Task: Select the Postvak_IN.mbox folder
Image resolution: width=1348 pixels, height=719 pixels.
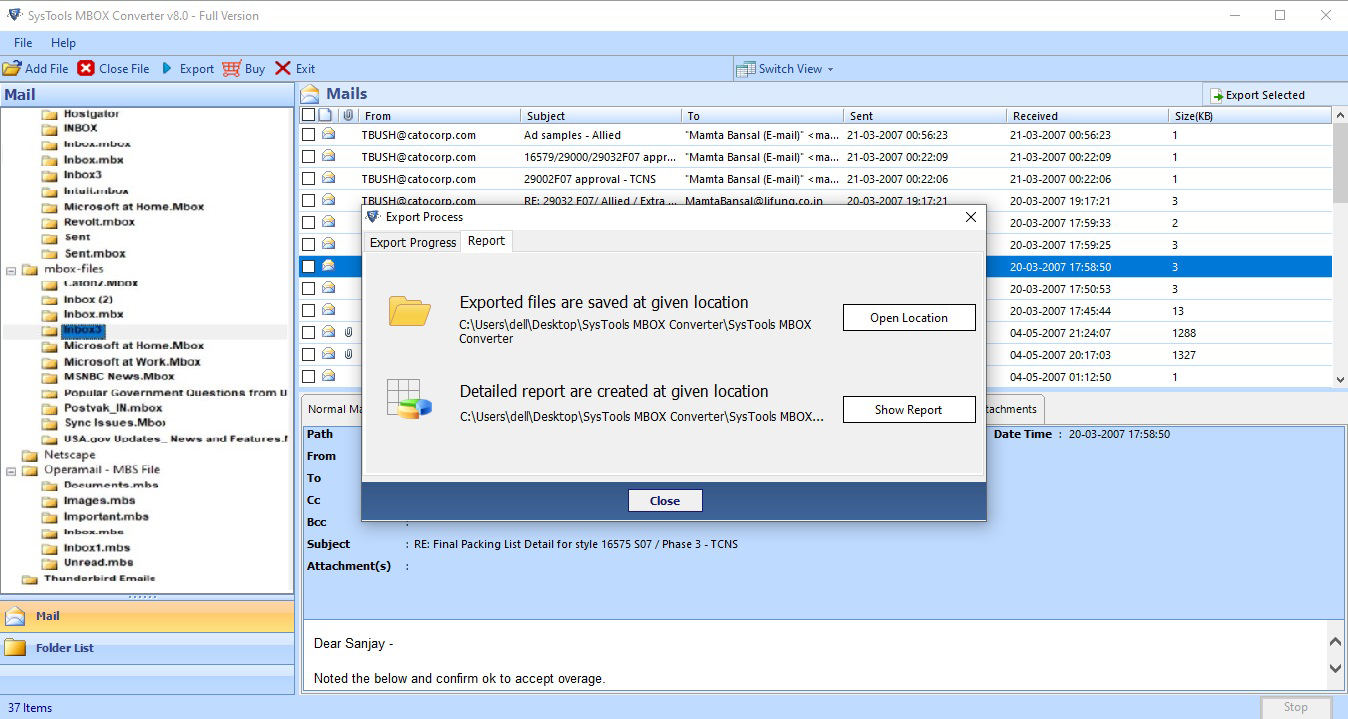Action: (113, 408)
